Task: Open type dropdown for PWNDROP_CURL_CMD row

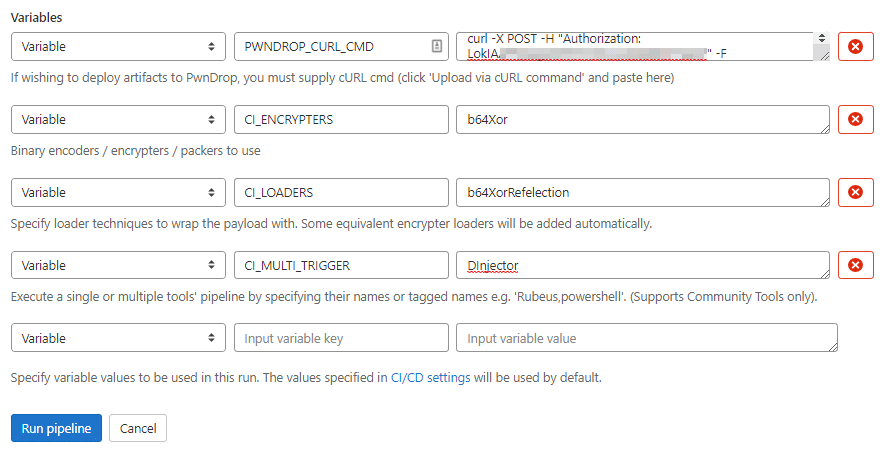Action: point(118,46)
